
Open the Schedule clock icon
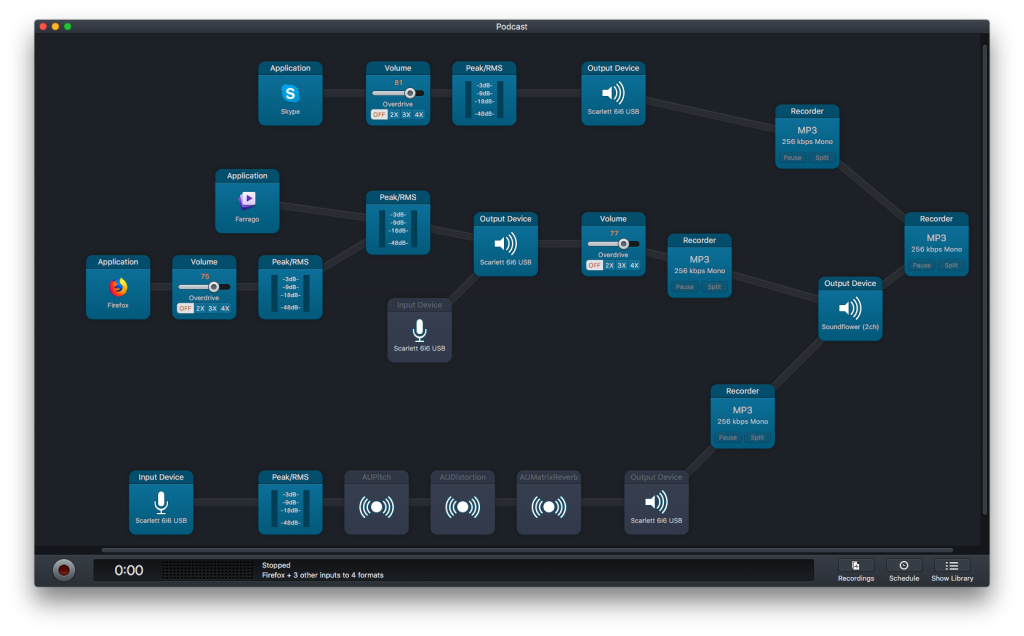point(904,565)
